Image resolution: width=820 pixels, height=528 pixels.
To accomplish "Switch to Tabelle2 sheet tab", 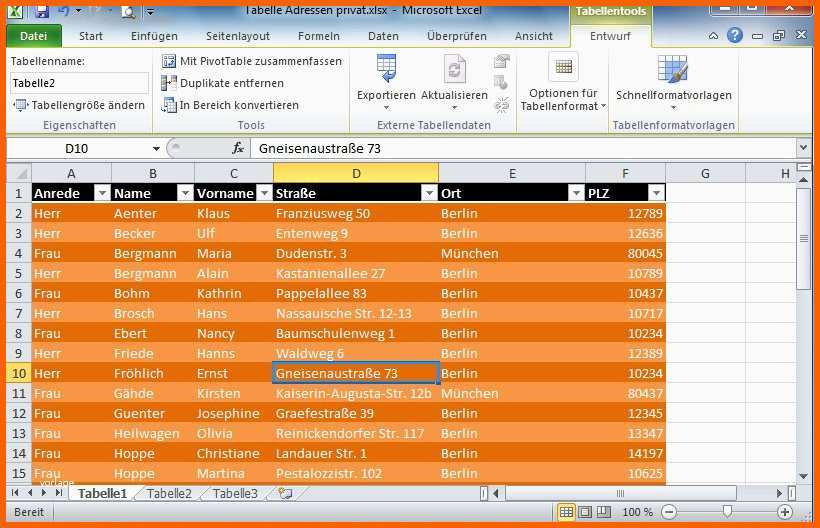I will (x=169, y=493).
